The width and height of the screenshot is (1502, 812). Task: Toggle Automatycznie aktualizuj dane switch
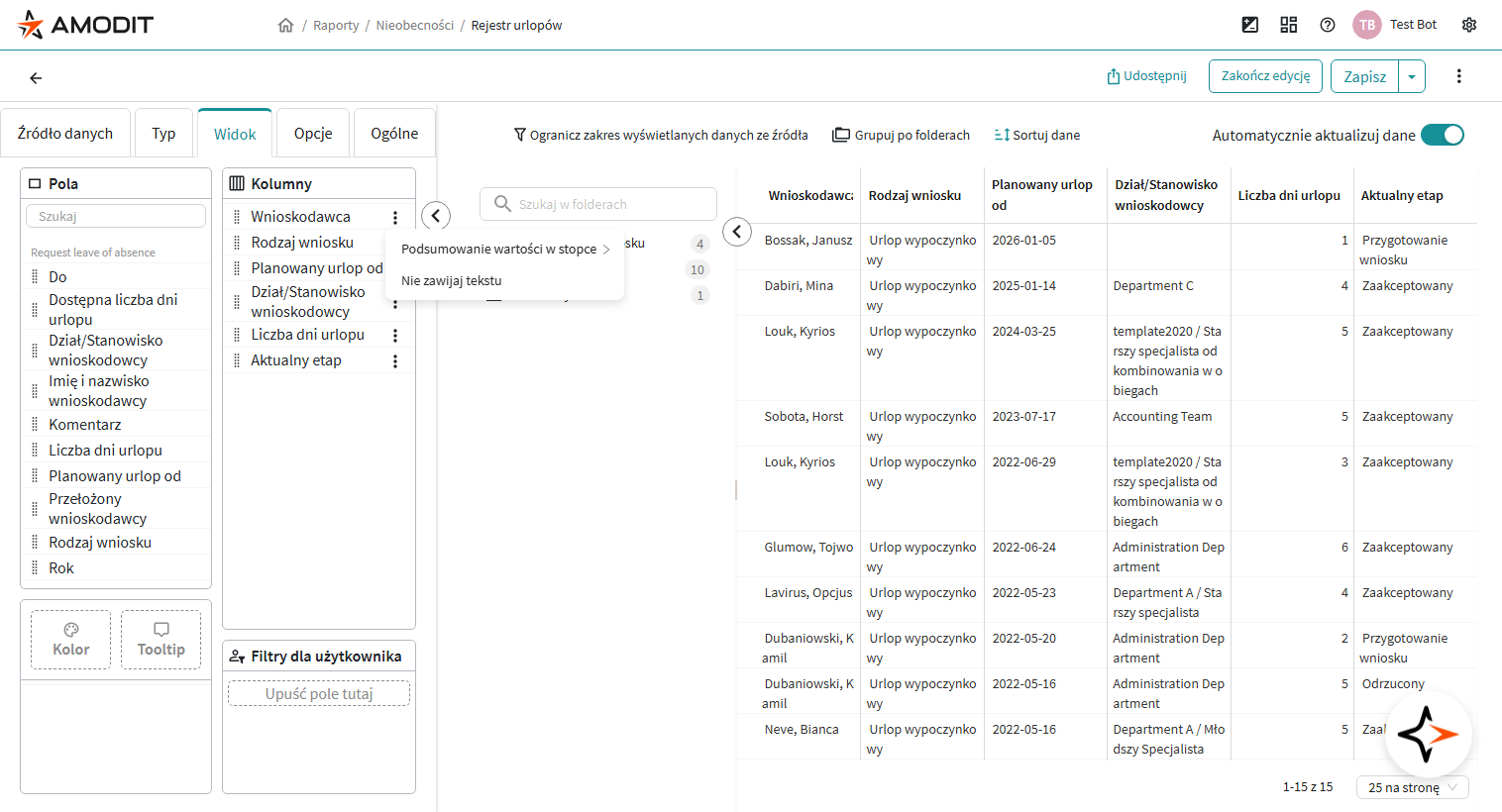1442,135
